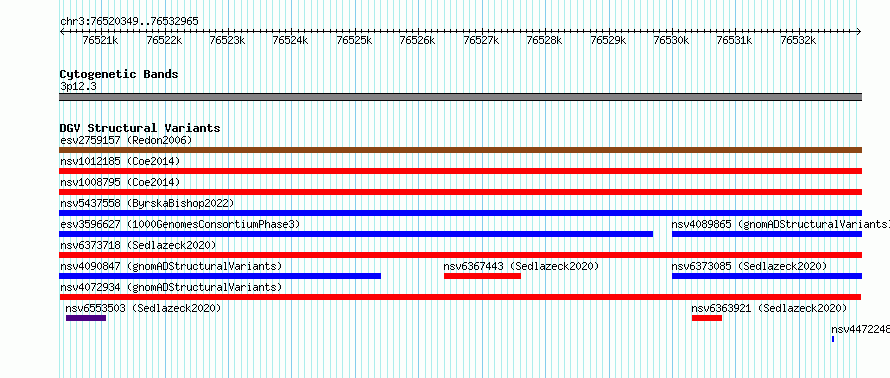Click the 3p12.3 band label
The height and width of the screenshot is (378, 890).
pyautogui.click(x=78, y=86)
